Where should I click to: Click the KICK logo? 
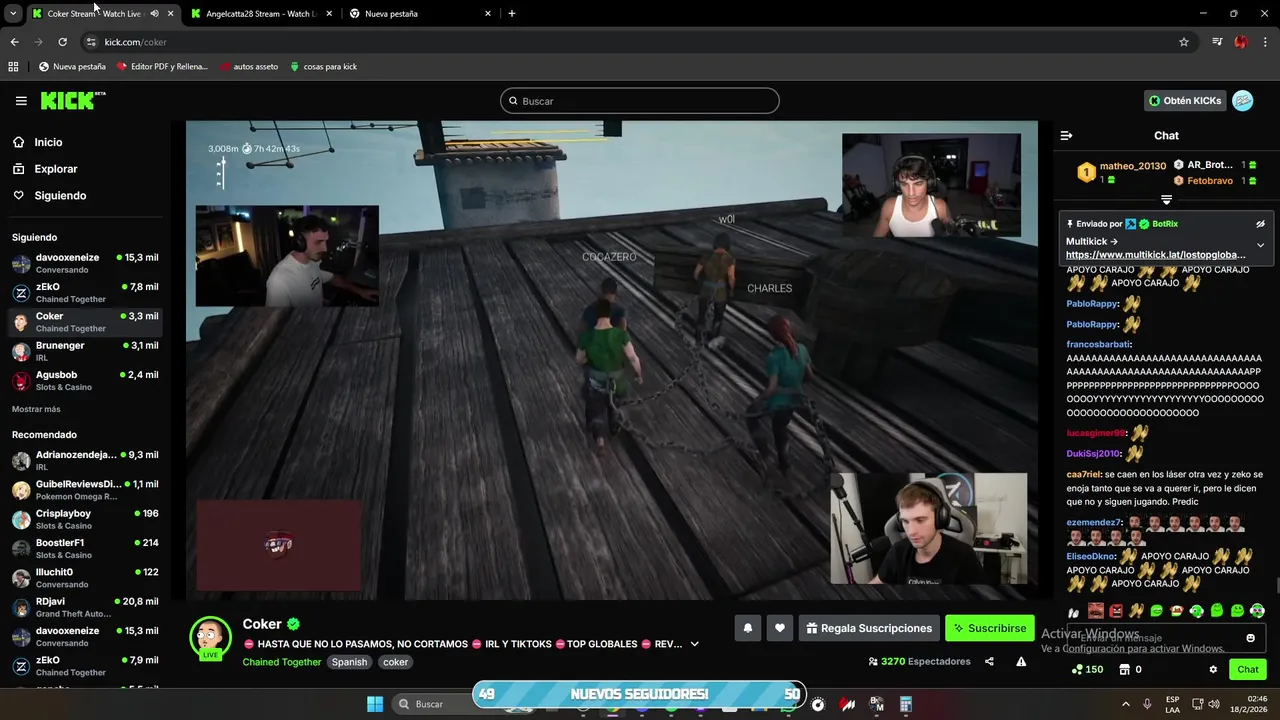point(72,100)
